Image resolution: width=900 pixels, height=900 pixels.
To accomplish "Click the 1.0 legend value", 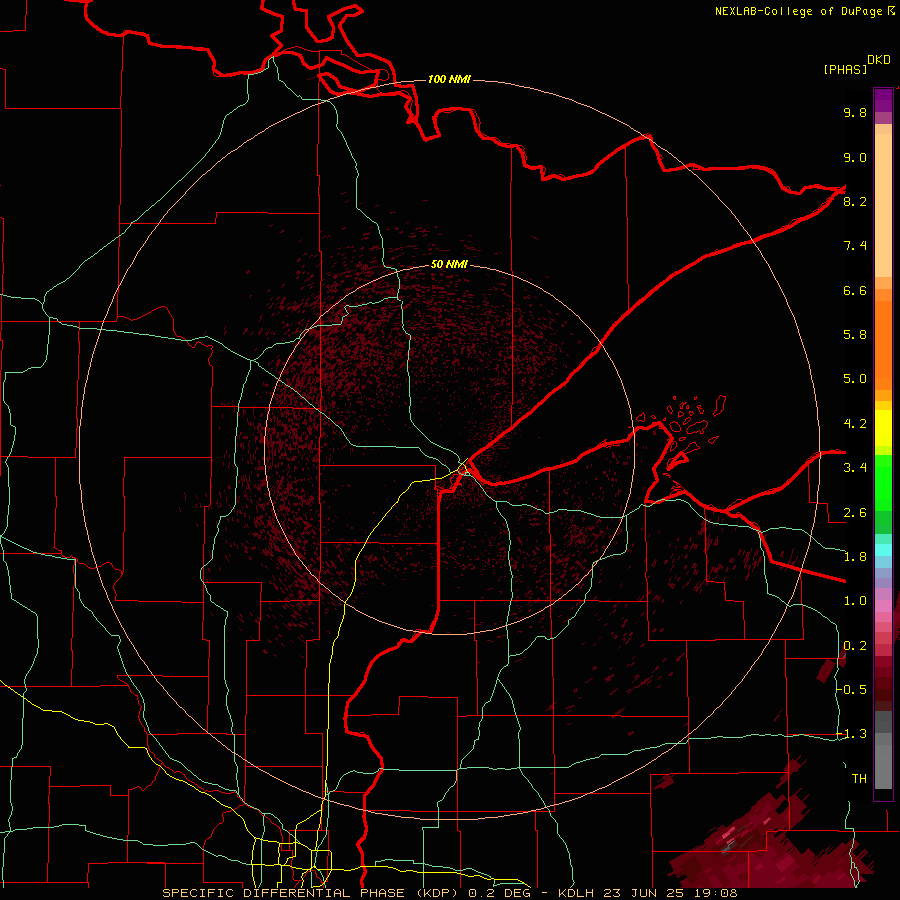I will pyautogui.click(x=855, y=601).
